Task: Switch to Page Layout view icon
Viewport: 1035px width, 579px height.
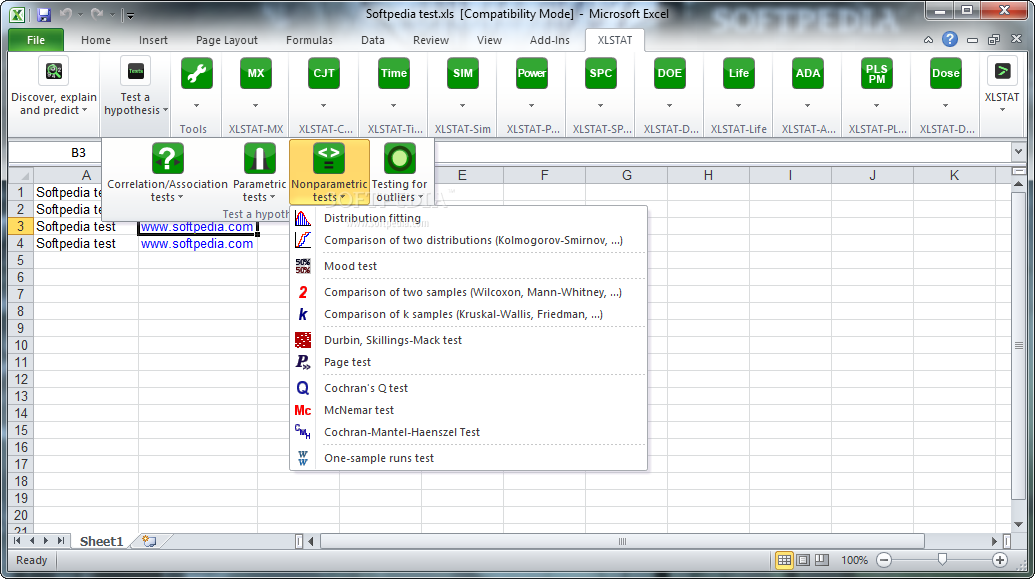Action: point(803,561)
